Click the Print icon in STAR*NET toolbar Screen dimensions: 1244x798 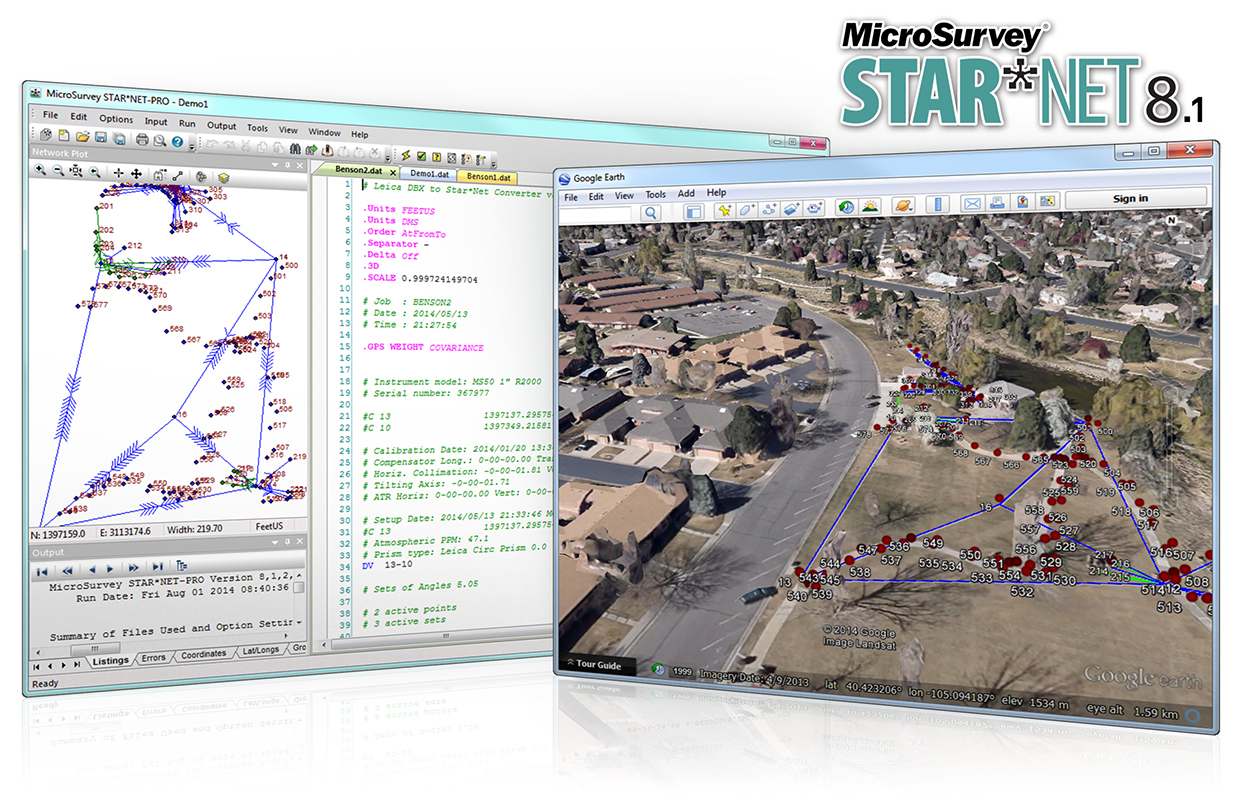pos(142,139)
